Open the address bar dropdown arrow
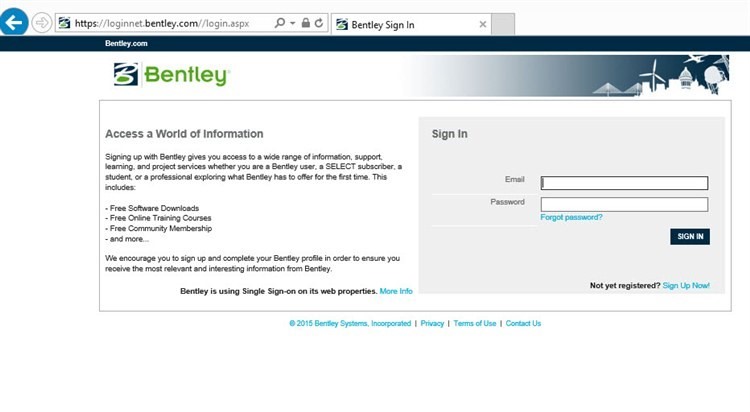750x412 pixels. [x=292, y=23]
